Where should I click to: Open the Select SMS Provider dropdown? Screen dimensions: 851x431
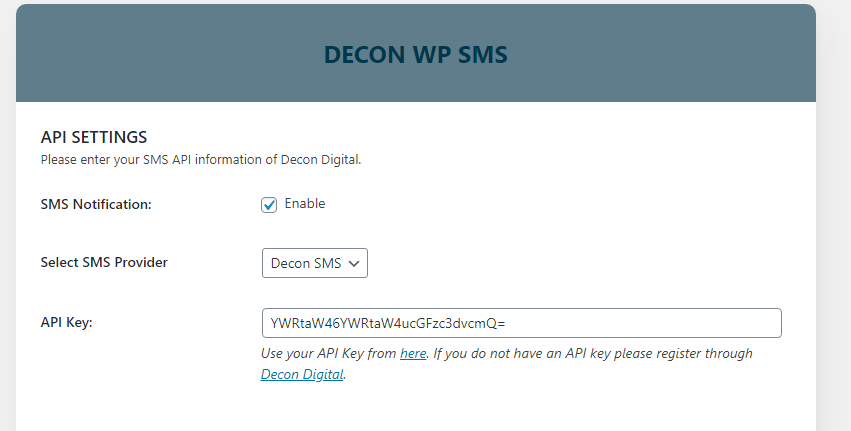tap(315, 263)
